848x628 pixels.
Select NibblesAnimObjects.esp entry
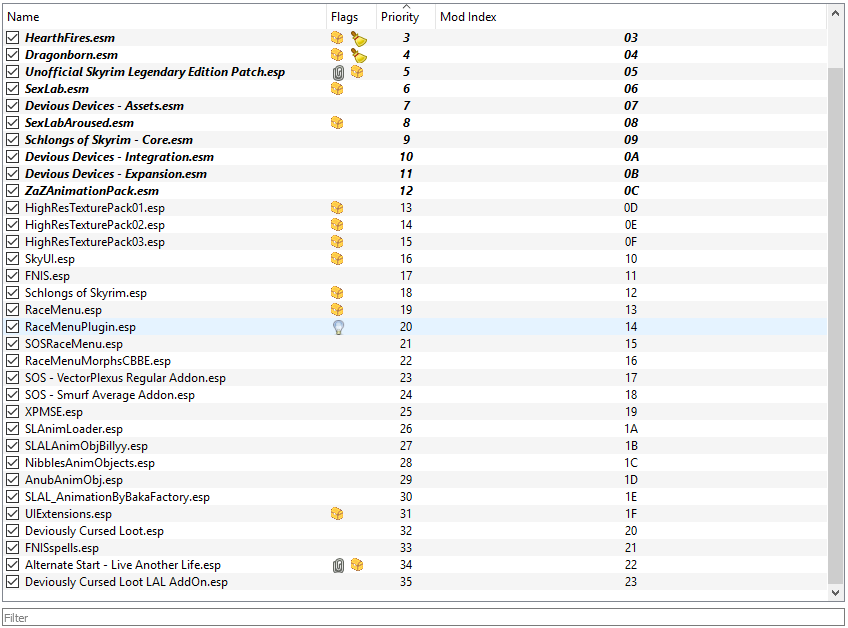[x=90, y=463]
